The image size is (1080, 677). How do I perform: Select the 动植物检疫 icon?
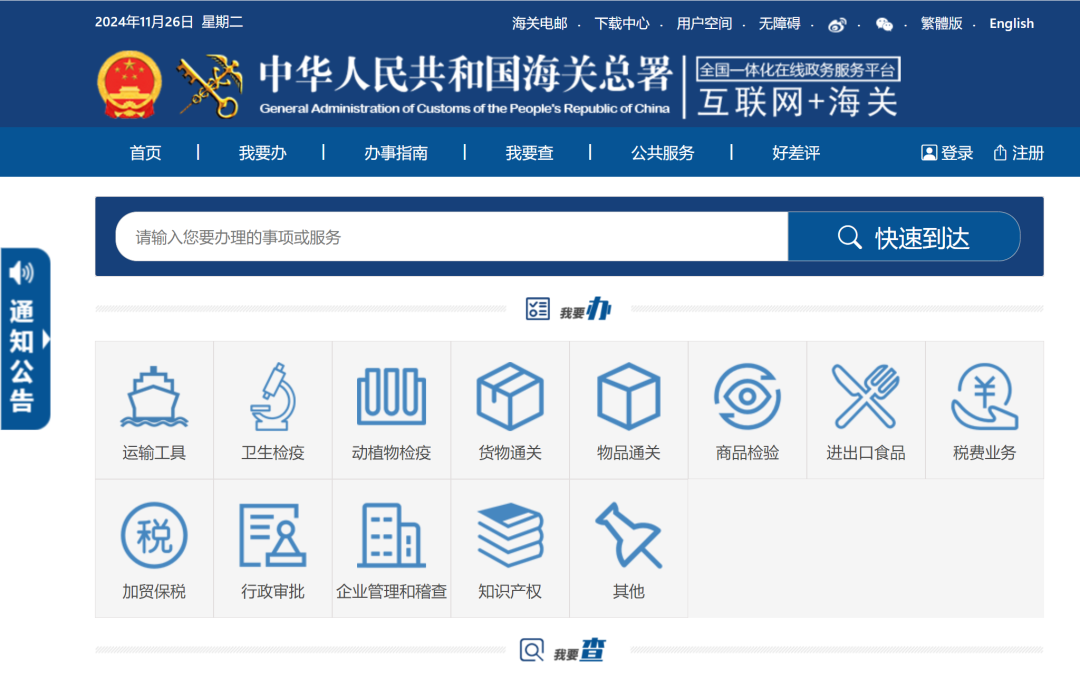point(391,397)
